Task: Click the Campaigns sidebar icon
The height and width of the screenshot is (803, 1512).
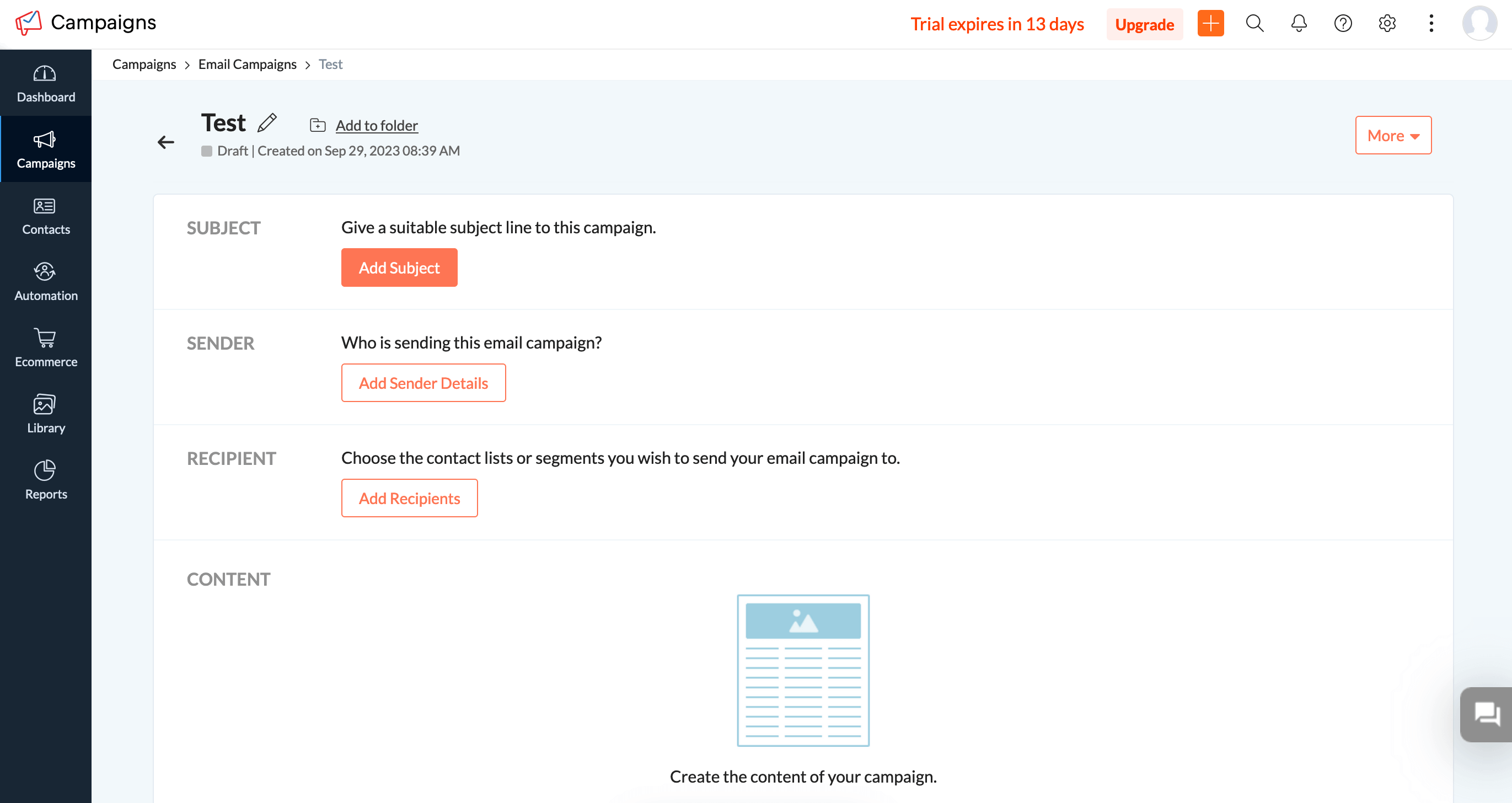Action: click(46, 148)
